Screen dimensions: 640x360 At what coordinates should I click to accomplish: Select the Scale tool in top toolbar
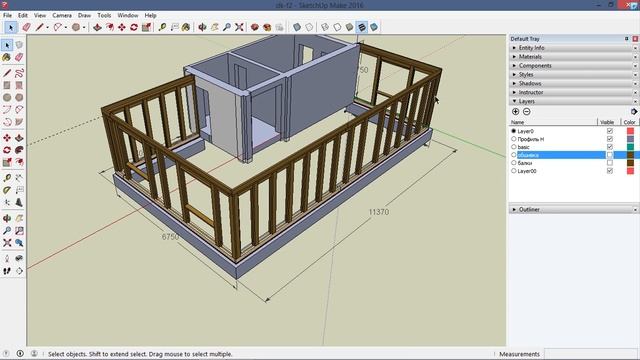147,27
